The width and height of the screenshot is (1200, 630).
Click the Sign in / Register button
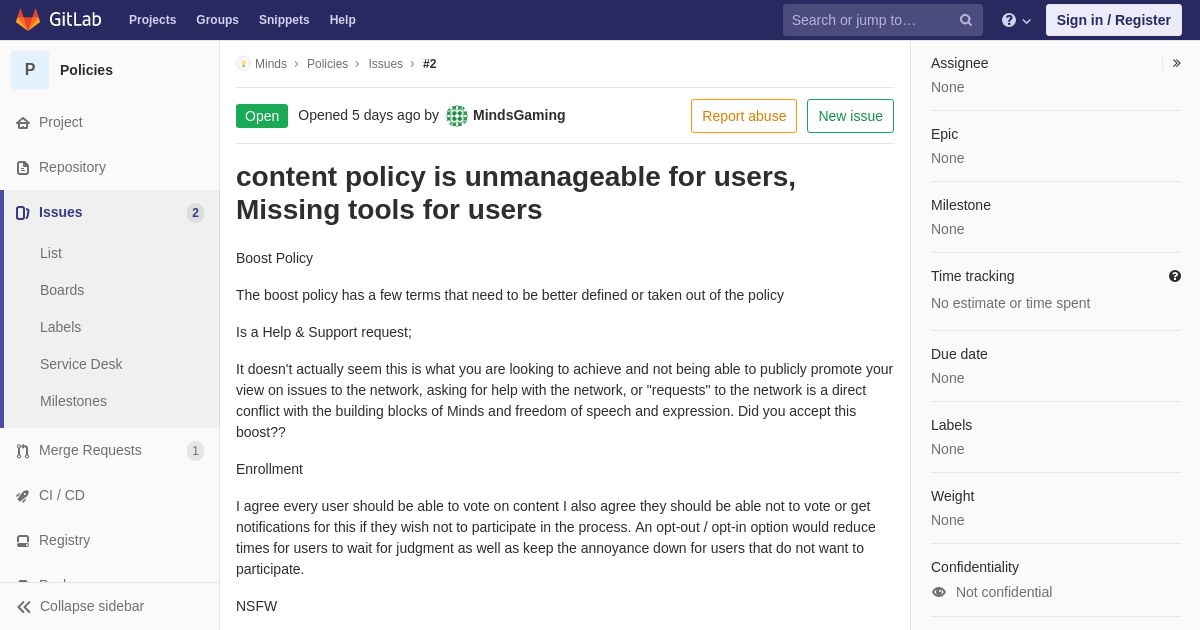[x=1113, y=20]
